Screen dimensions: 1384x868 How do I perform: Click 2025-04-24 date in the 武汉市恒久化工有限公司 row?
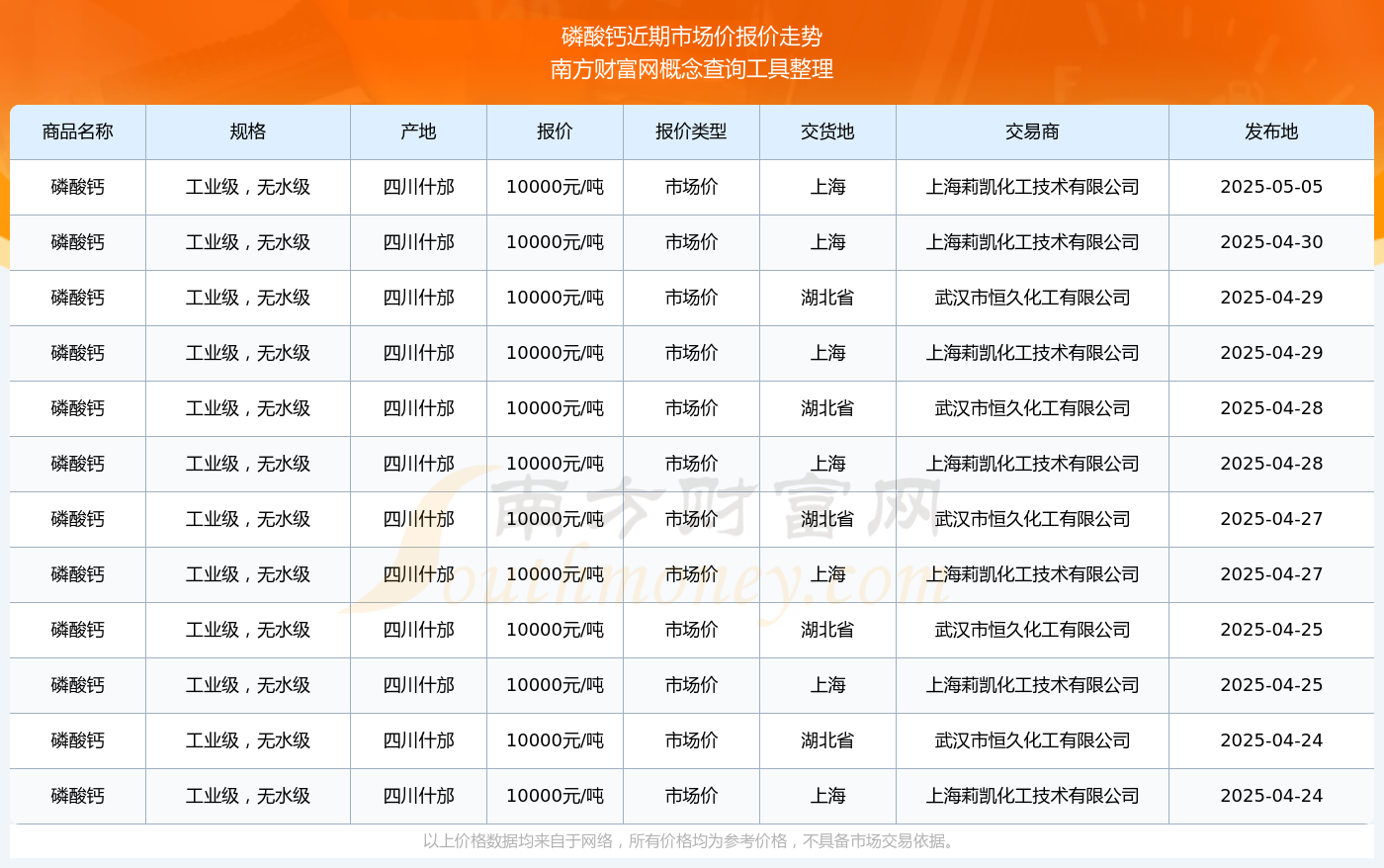tap(1271, 740)
